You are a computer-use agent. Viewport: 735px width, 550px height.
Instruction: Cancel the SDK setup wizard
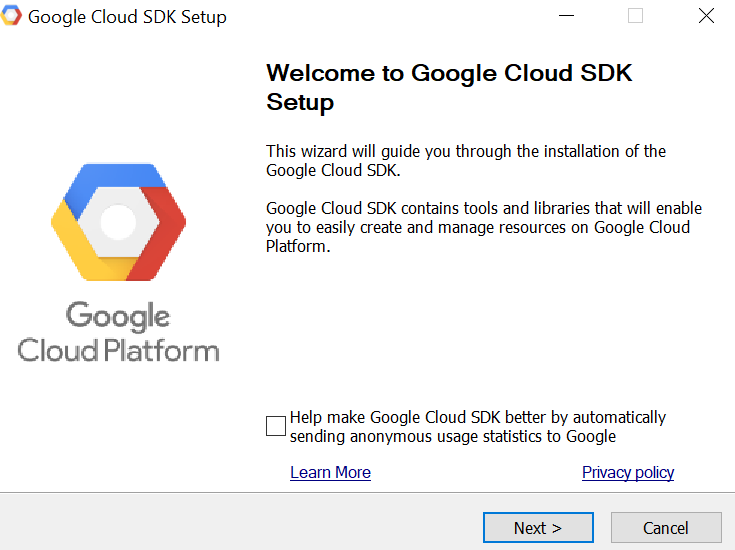pos(666,527)
